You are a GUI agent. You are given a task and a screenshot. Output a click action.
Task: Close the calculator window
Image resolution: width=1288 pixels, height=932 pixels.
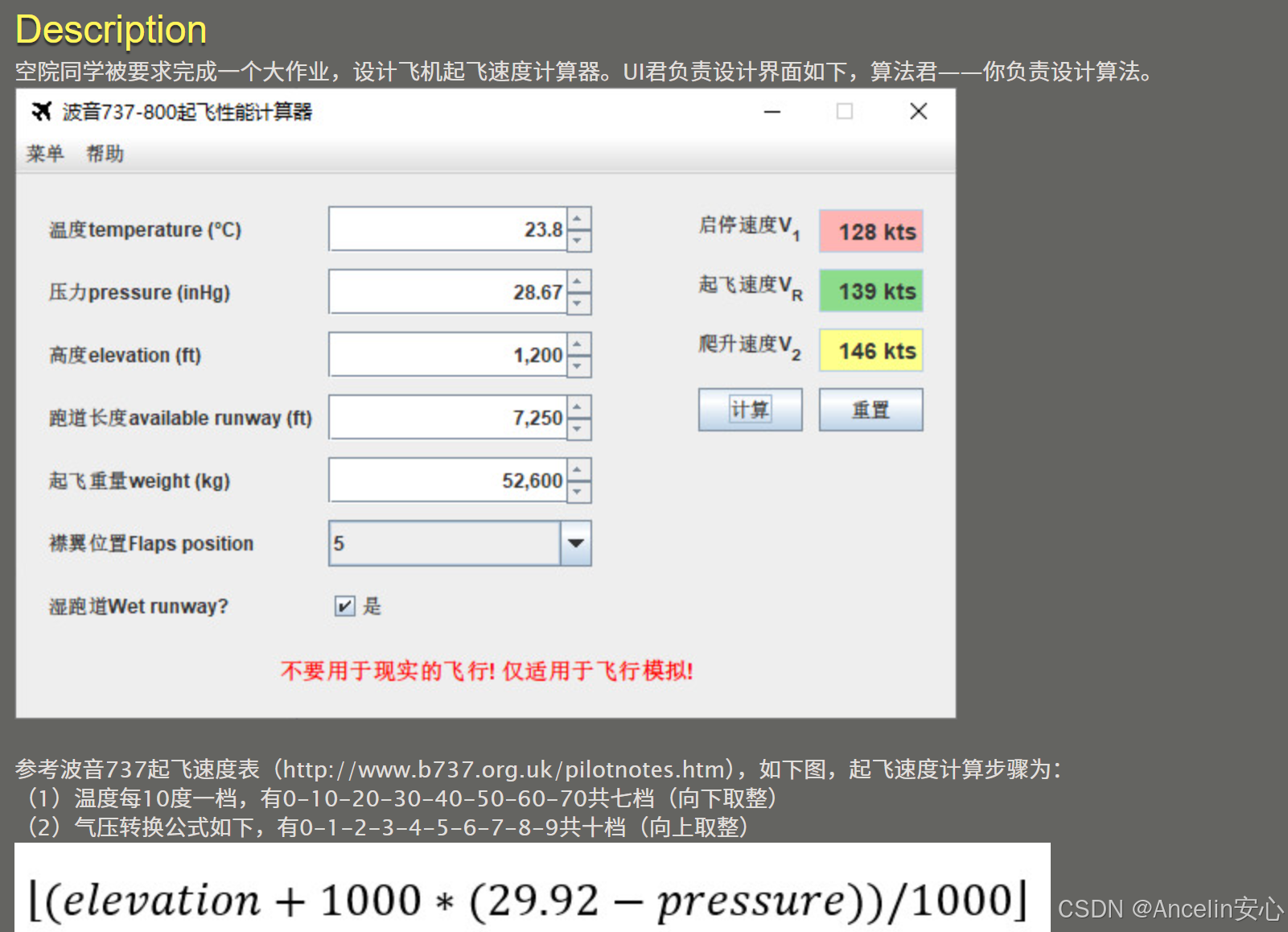pos(919,111)
